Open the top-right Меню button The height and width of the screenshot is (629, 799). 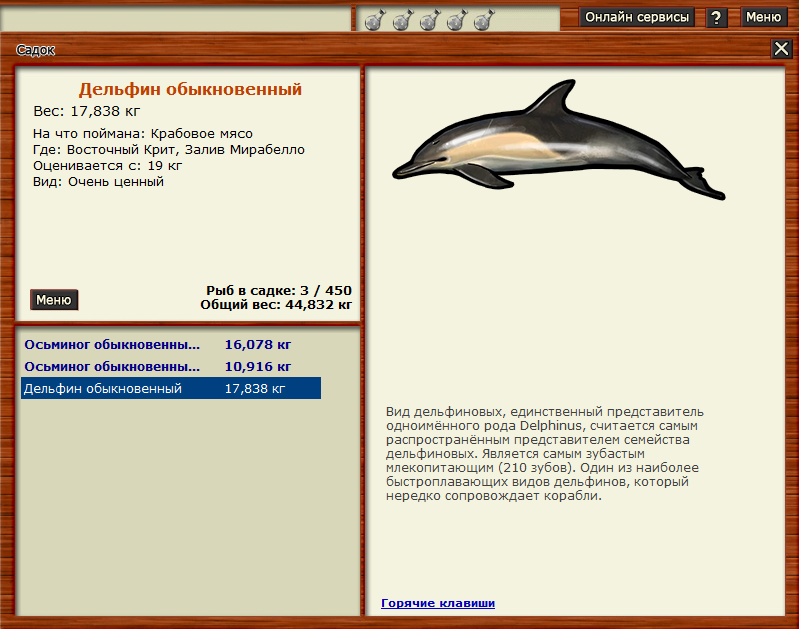pyautogui.click(x=763, y=17)
